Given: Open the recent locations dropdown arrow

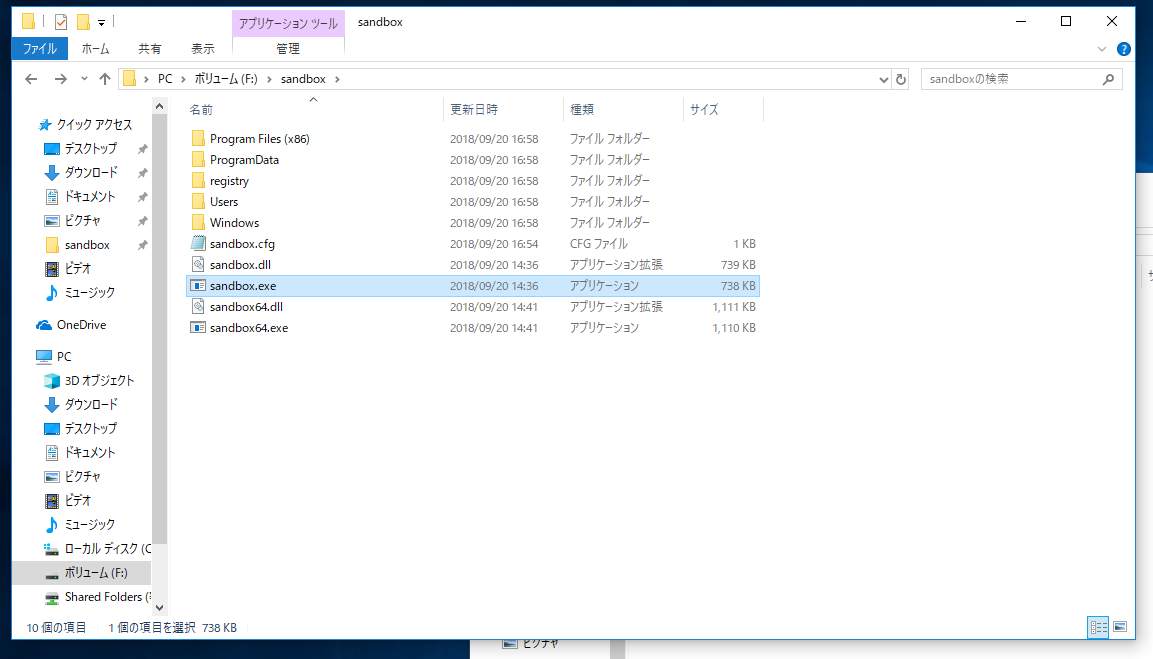Looking at the screenshot, I should coord(84,79).
